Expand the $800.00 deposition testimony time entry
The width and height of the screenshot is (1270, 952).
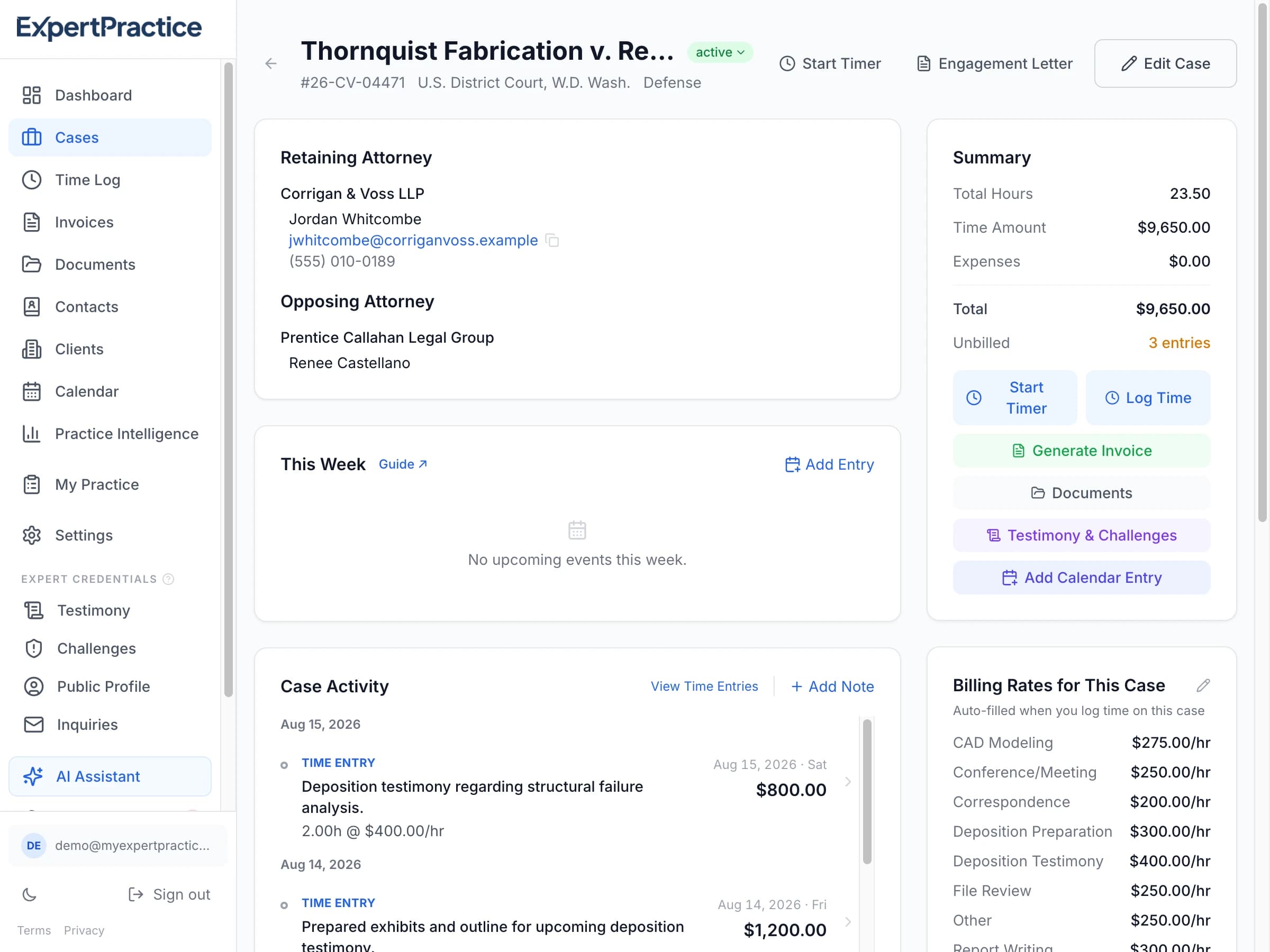(x=848, y=782)
